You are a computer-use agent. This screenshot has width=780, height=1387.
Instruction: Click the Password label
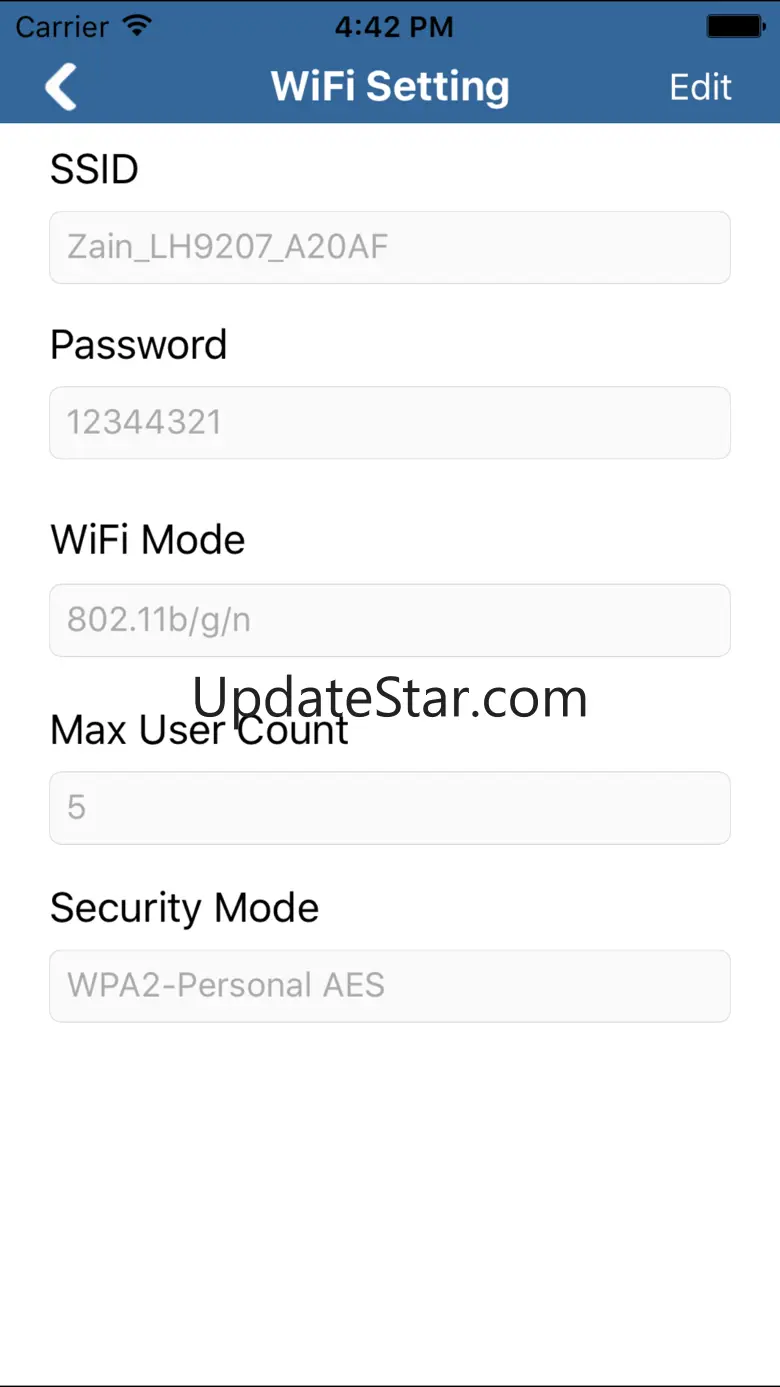139,345
